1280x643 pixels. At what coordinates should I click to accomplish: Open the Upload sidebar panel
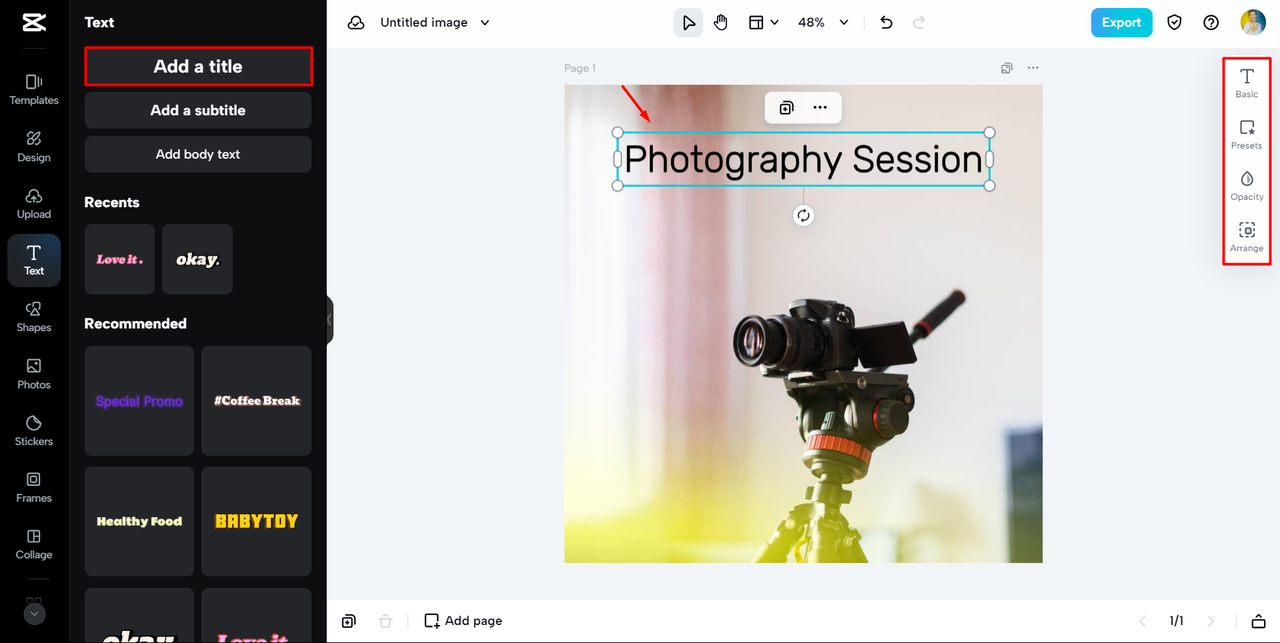tap(34, 203)
